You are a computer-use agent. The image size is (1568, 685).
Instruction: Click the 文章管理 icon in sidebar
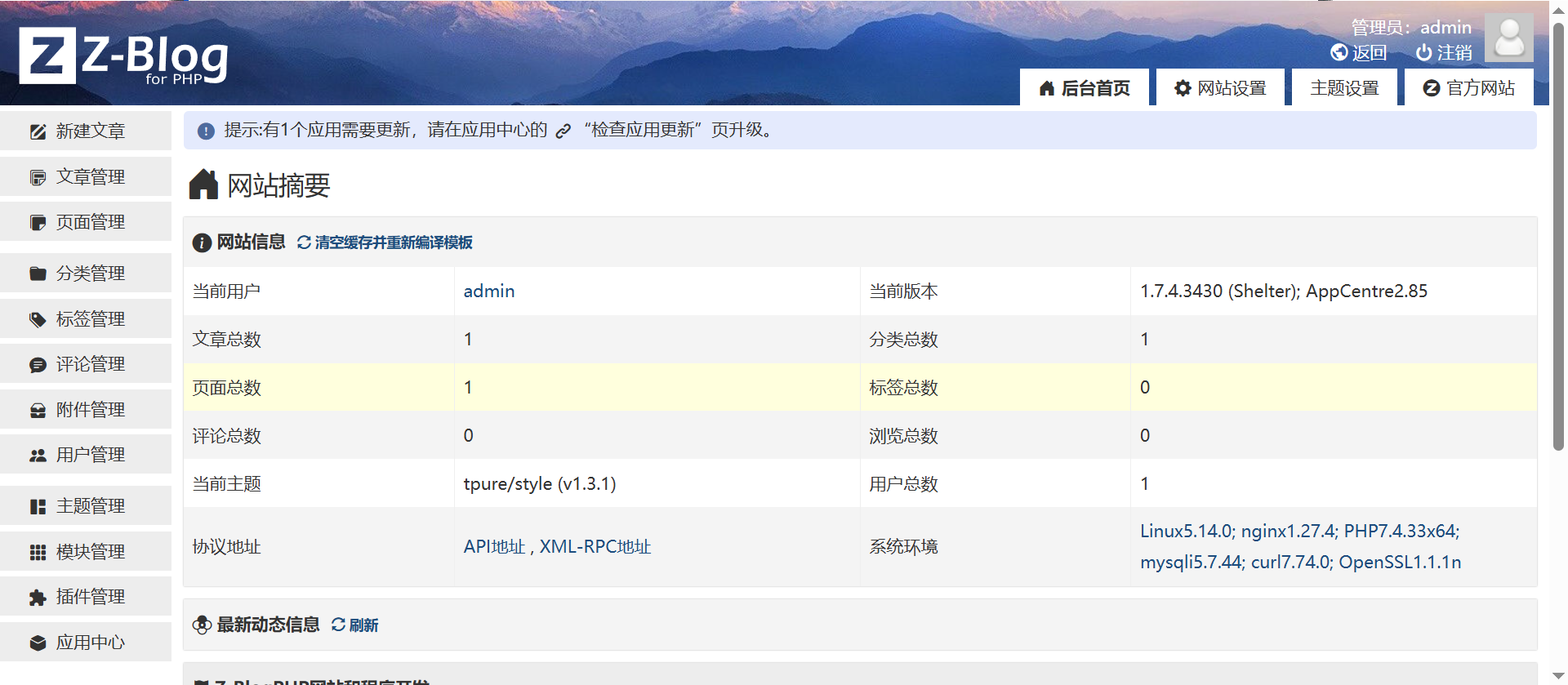pyautogui.click(x=38, y=177)
